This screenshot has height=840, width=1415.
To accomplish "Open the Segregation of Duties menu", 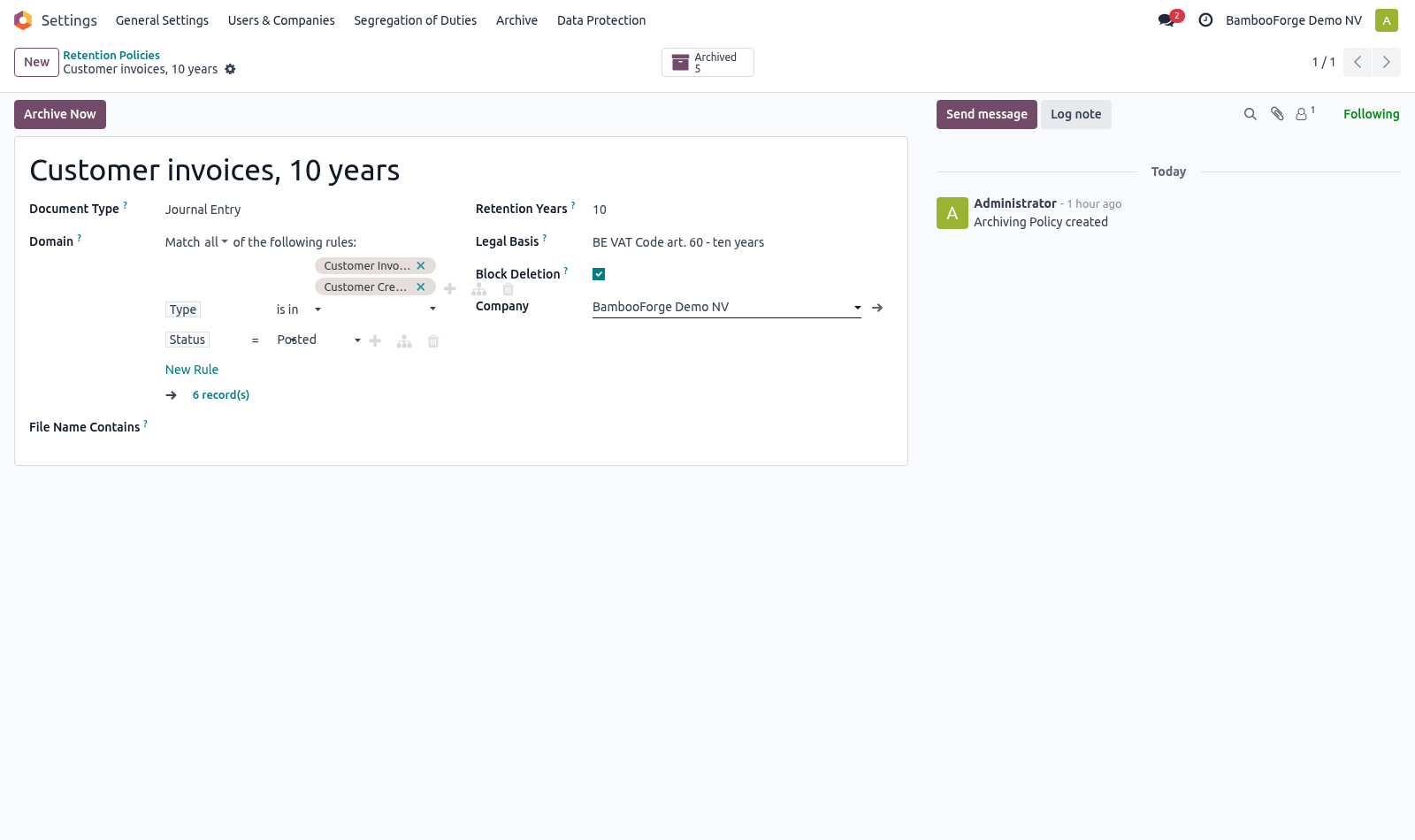I will coord(415,20).
